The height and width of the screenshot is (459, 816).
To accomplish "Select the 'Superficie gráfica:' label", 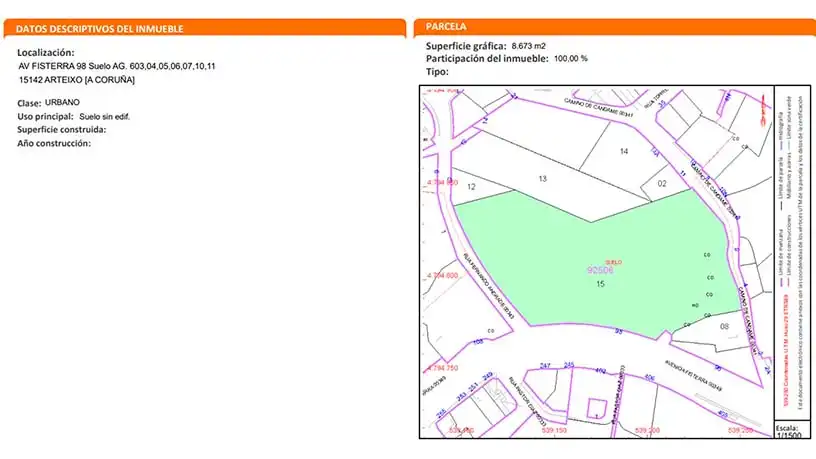I will [466, 46].
